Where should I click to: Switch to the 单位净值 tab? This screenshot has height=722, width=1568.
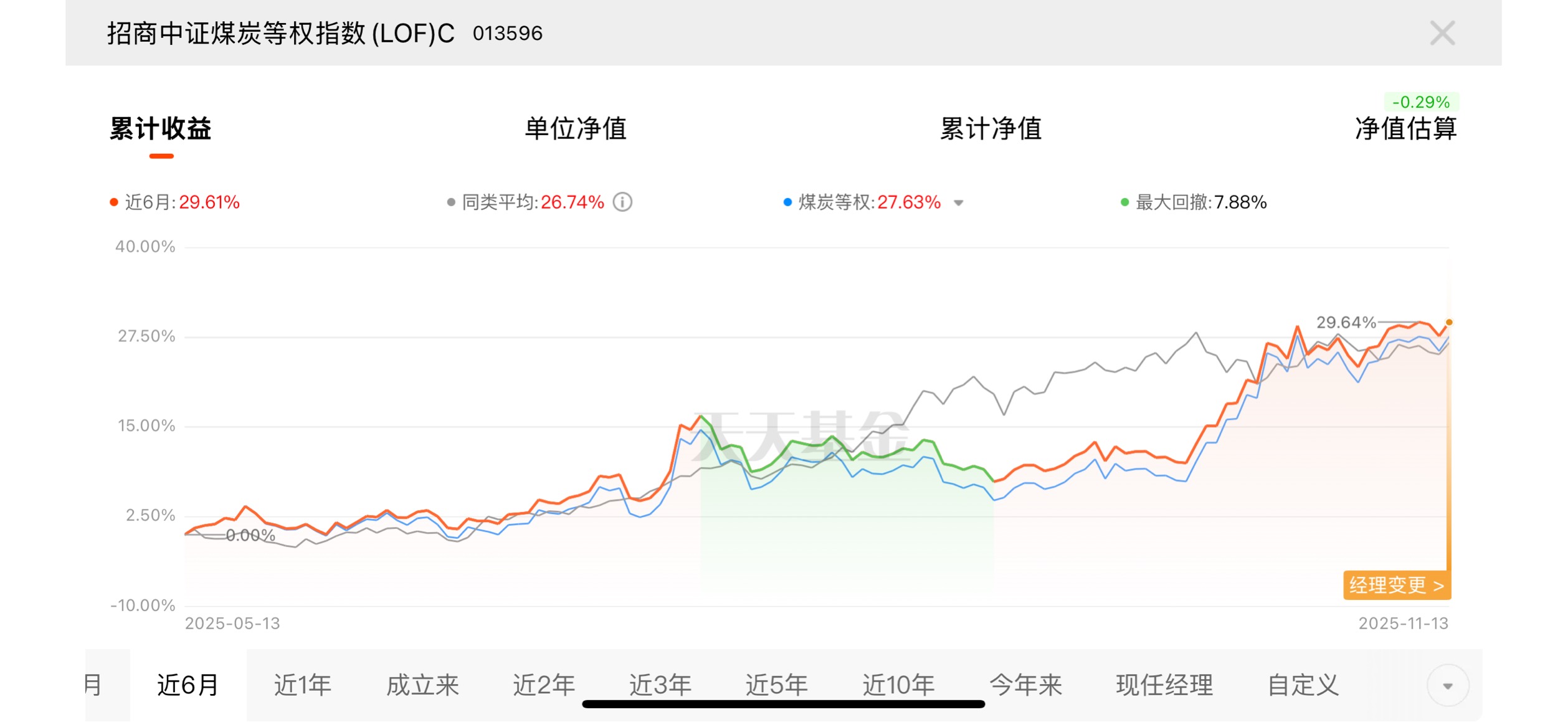pos(576,129)
